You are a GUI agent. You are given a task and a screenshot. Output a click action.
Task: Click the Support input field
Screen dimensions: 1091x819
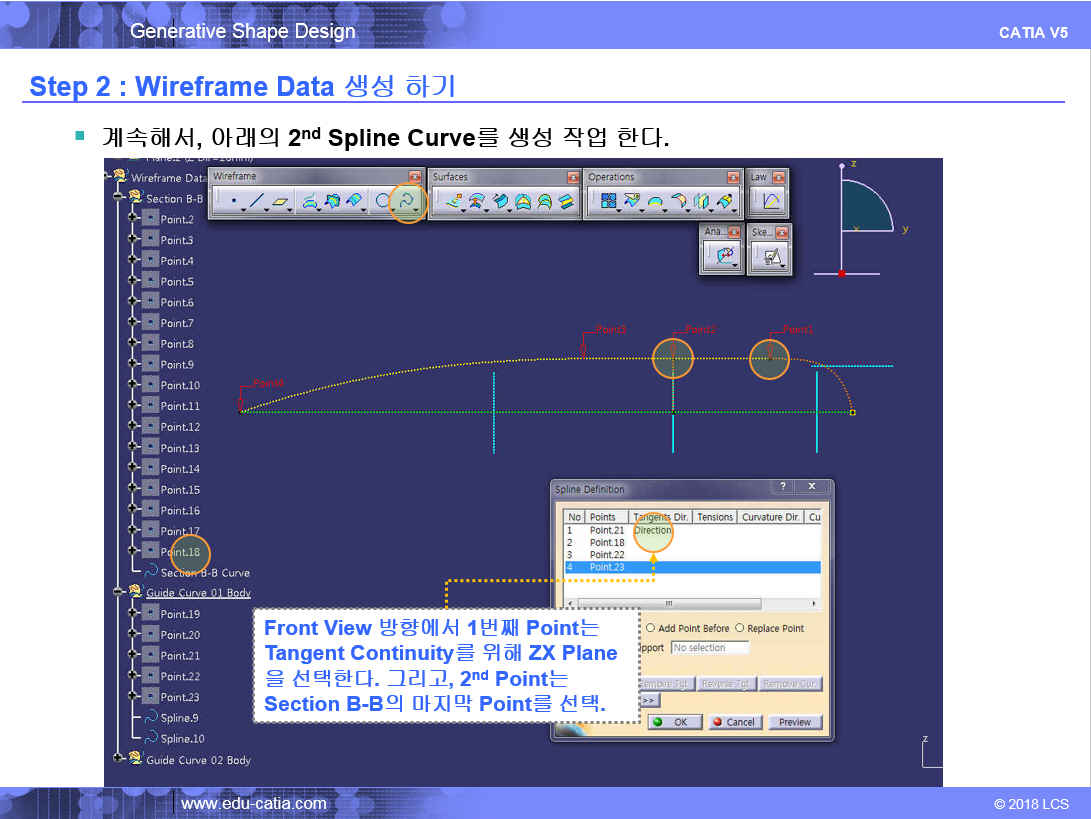point(710,648)
